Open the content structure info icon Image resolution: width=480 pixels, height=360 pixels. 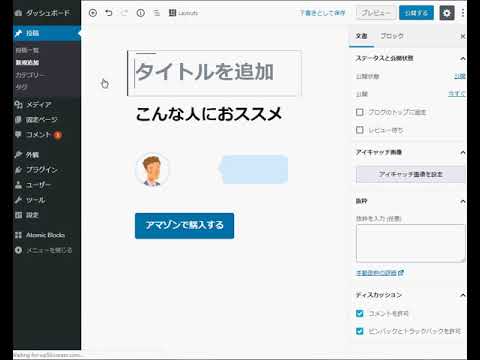pyautogui.click(x=141, y=13)
